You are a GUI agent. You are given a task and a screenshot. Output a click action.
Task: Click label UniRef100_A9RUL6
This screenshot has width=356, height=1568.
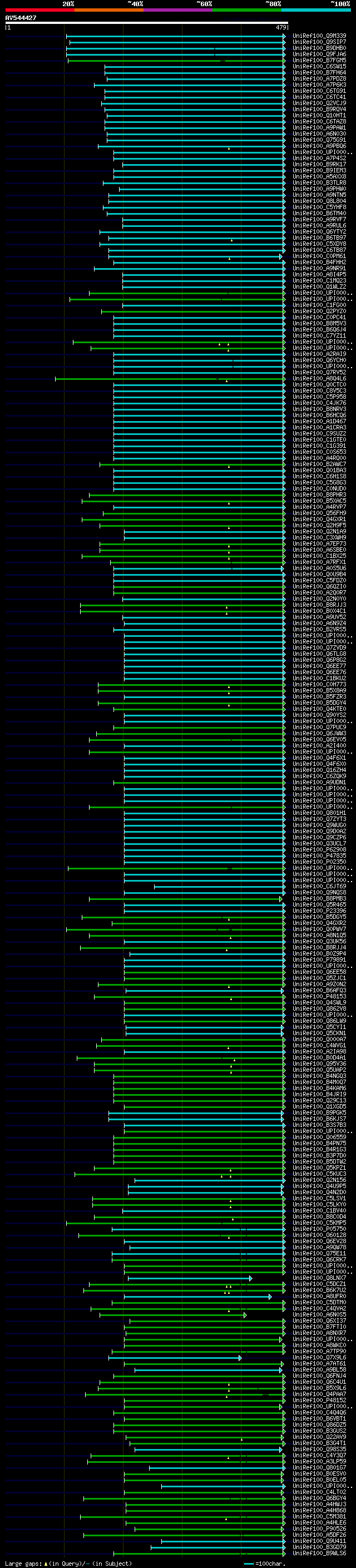point(319,226)
